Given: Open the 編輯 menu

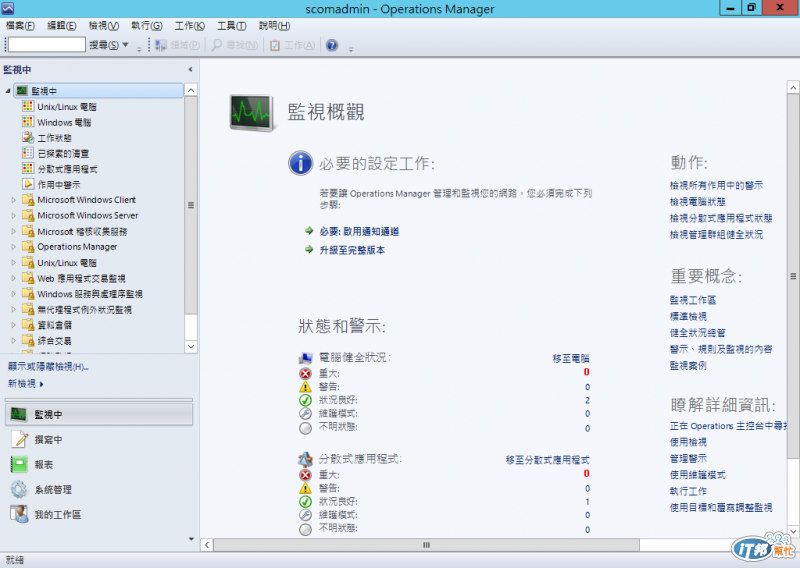Looking at the screenshot, I should tap(62, 26).
